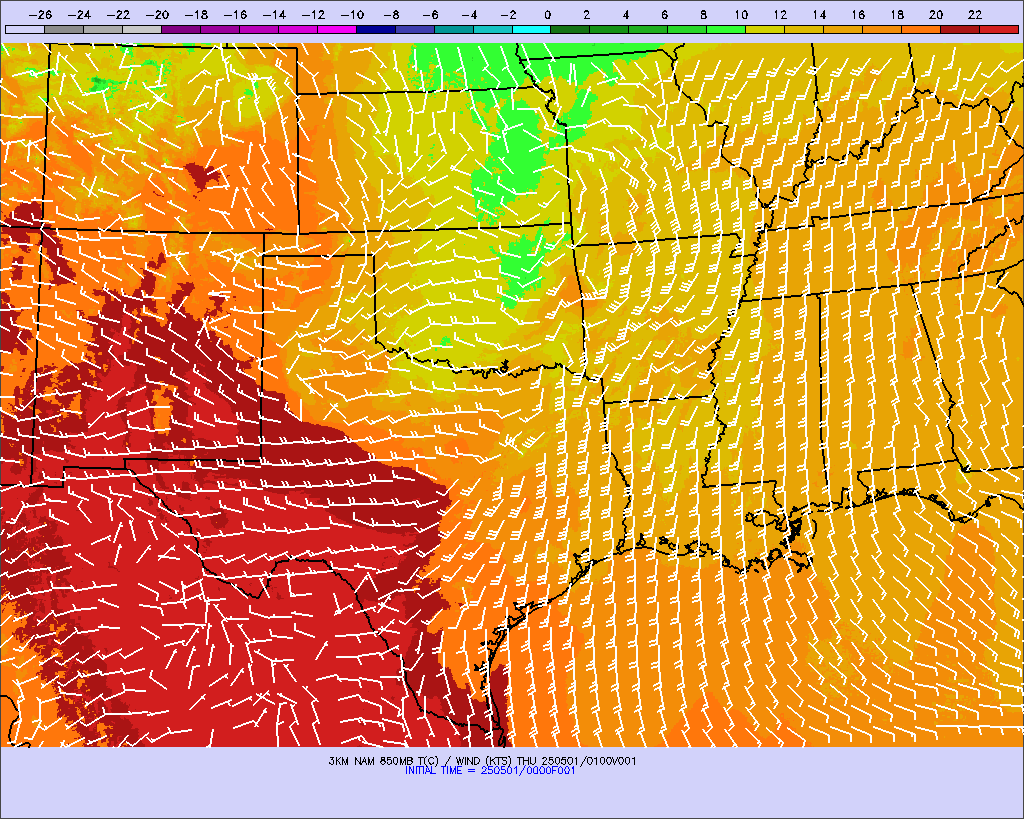The height and width of the screenshot is (819, 1024).
Task: Select the dark purple -20 to -18 swatch
Action: (181, 29)
